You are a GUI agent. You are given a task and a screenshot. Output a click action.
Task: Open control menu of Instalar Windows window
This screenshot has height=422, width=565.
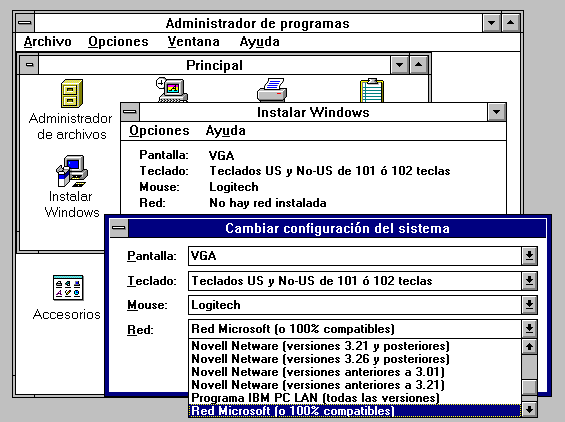pos(130,112)
